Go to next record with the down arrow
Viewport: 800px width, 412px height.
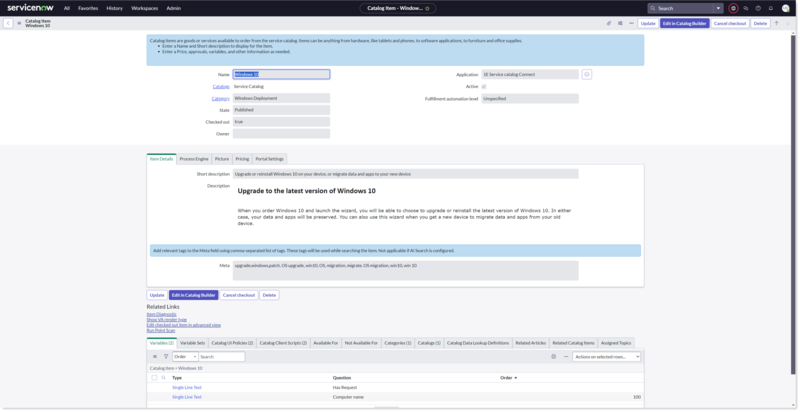coord(788,23)
